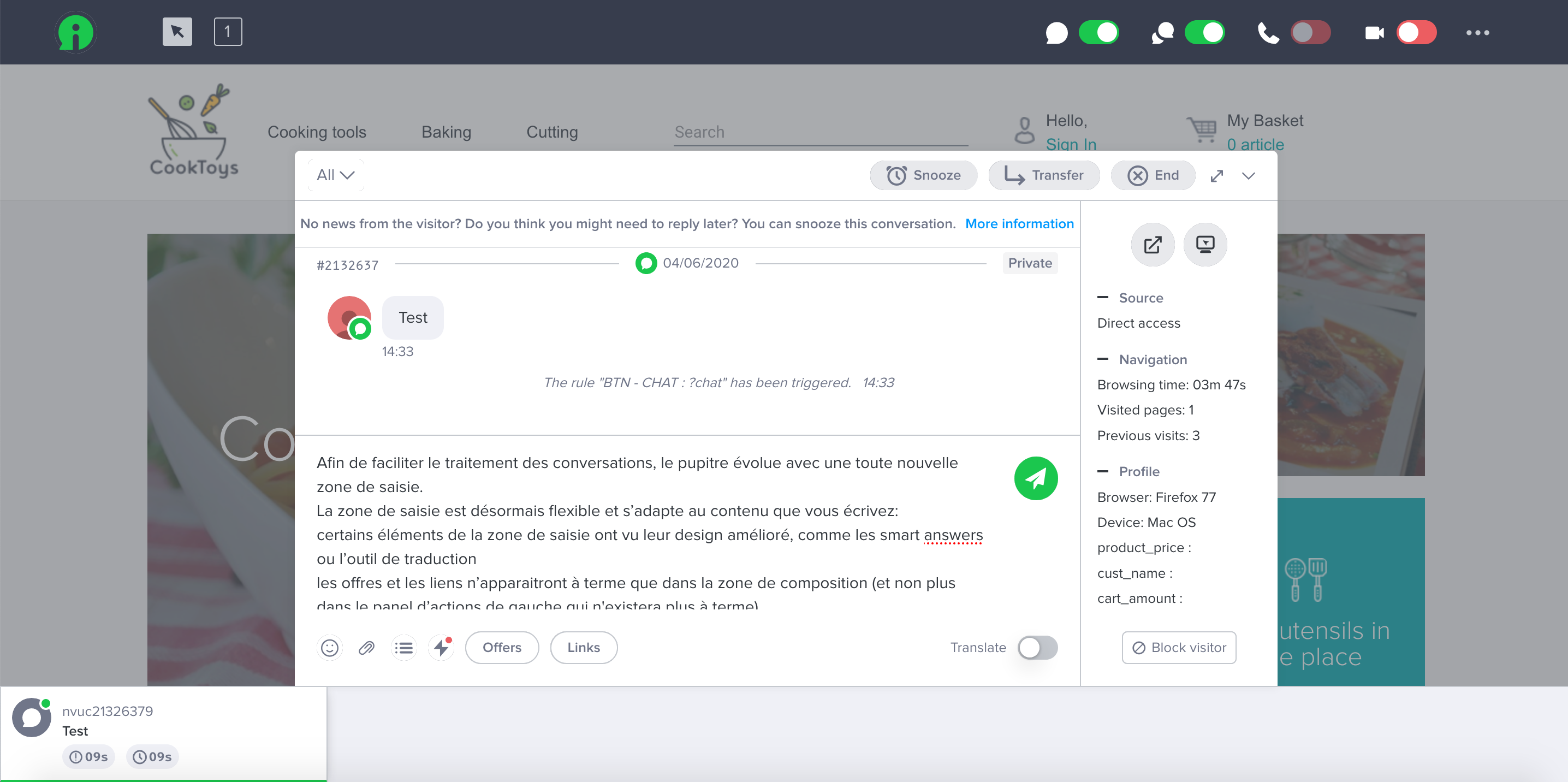Viewport: 1568px width, 782px height.
Task: Click Browser: Firefox 77 entry
Action: click(x=1156, y=497)
